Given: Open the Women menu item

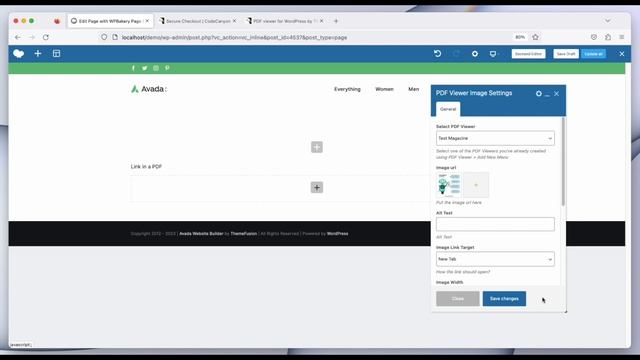Looking at the screenshot, I should (384, 89).
